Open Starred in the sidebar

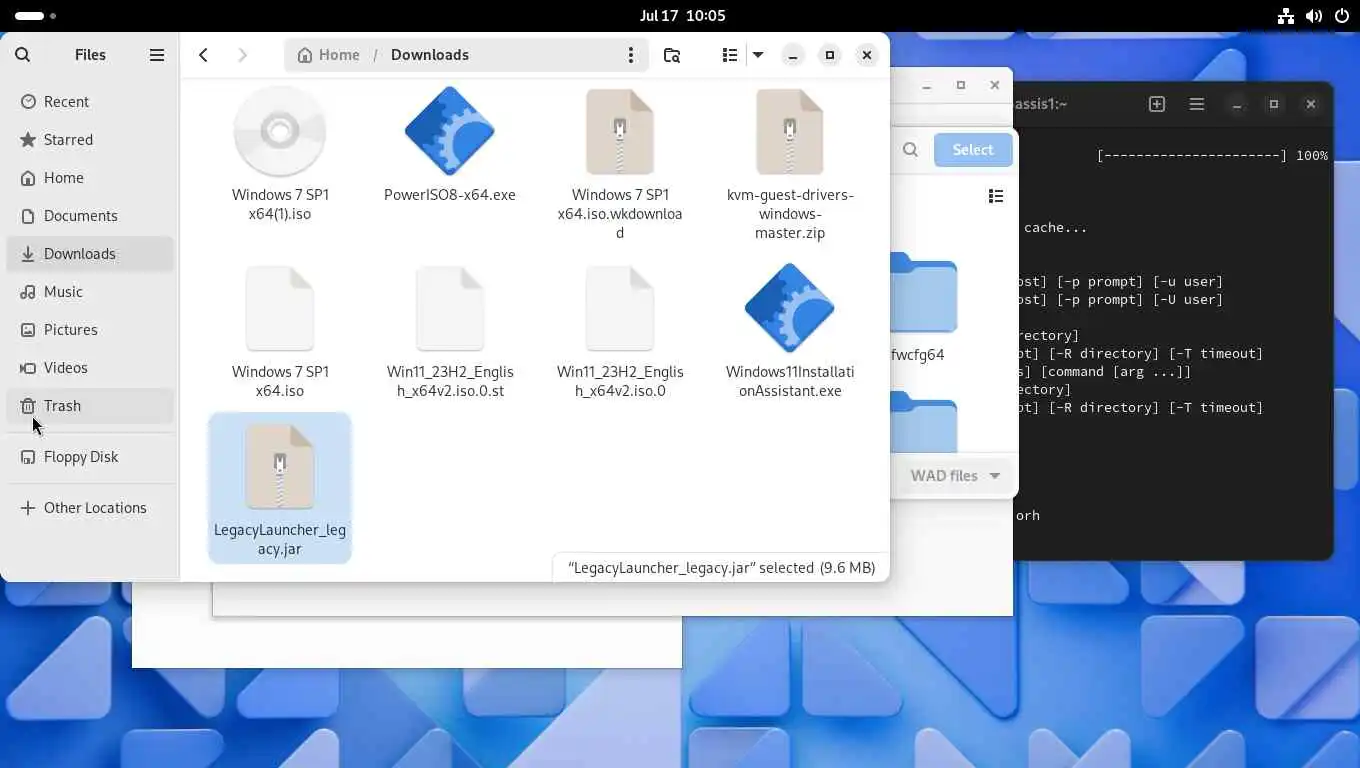90,140
